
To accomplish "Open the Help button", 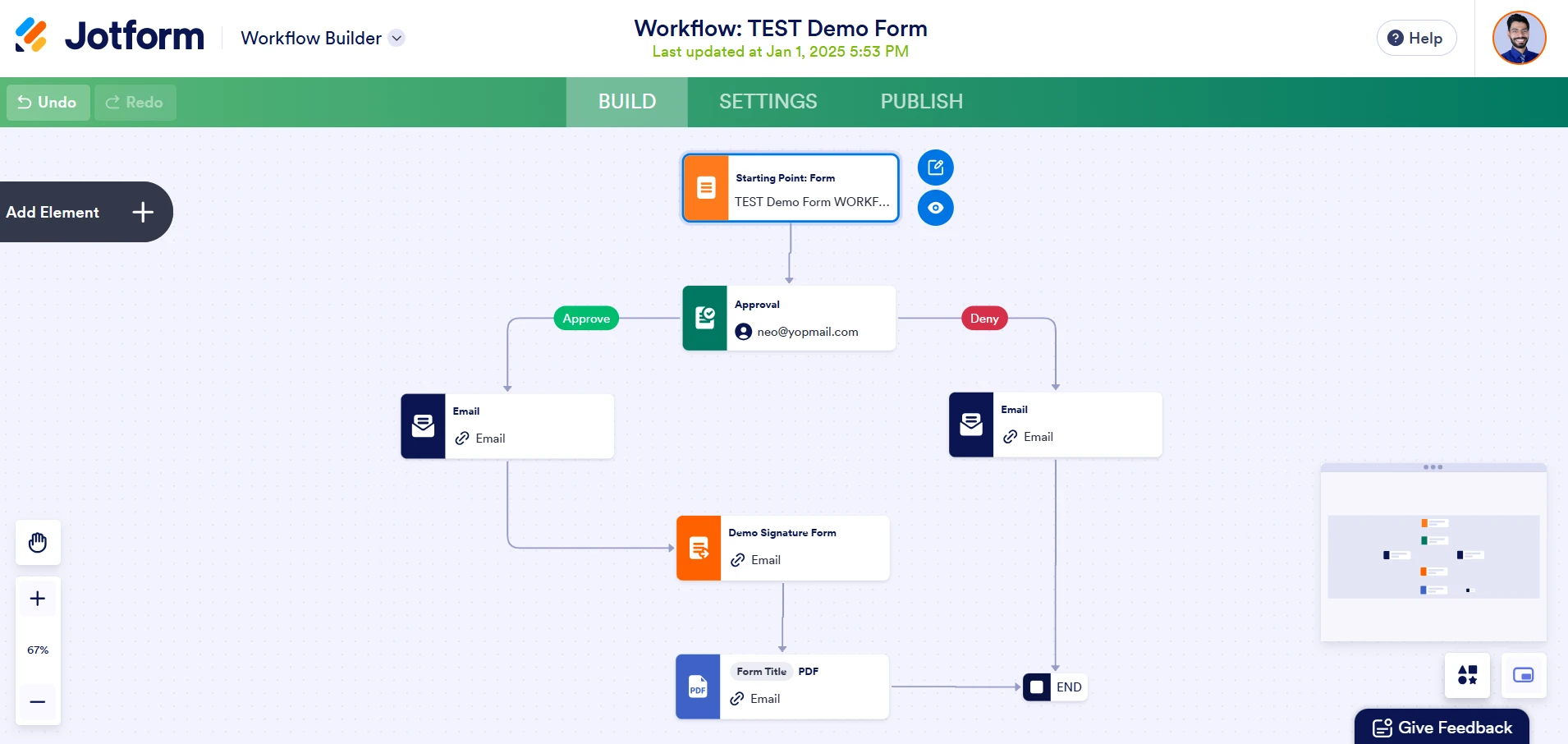I will click(1416, 39).
